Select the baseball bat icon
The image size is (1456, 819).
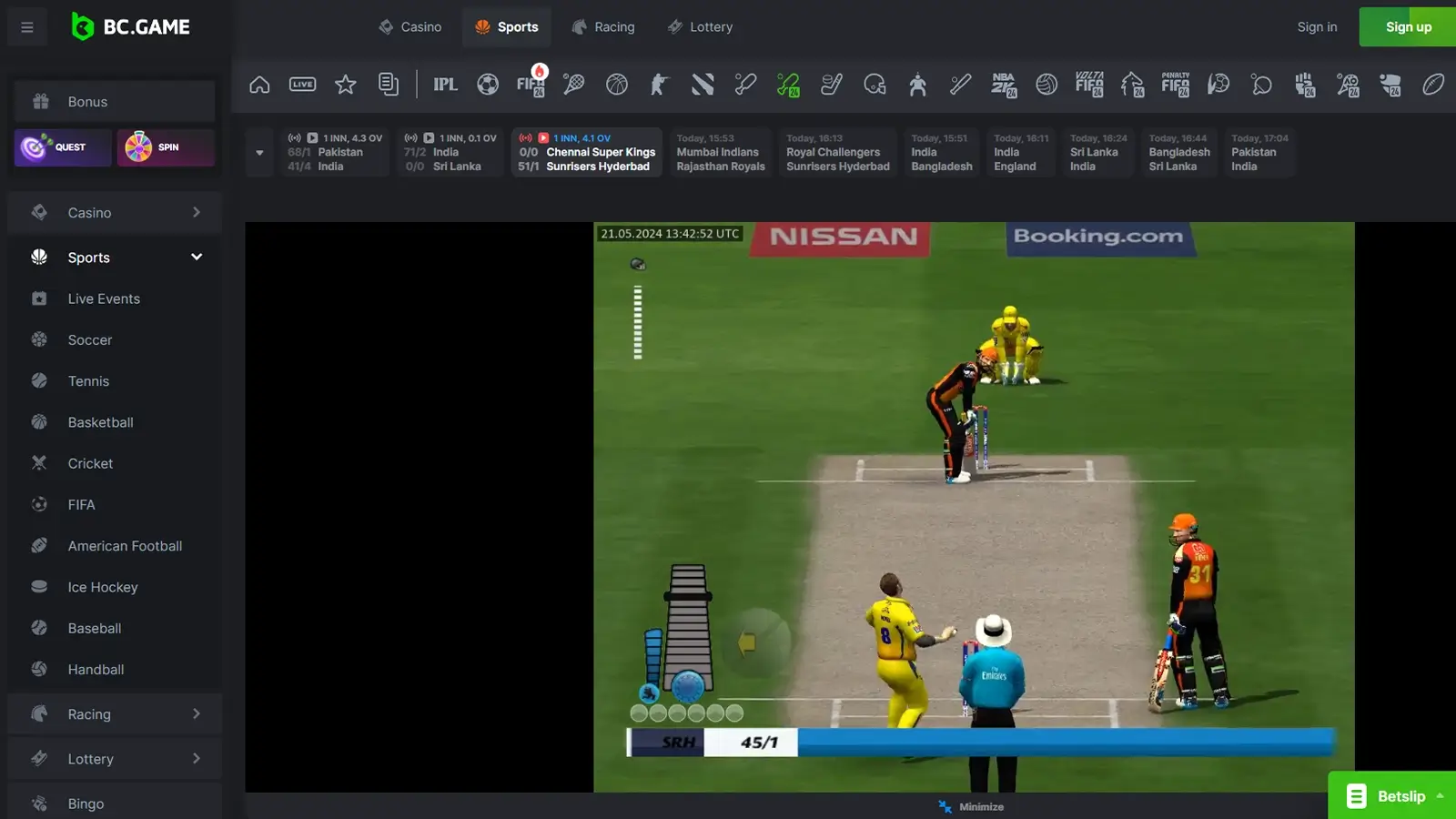[x=960, y=85]
